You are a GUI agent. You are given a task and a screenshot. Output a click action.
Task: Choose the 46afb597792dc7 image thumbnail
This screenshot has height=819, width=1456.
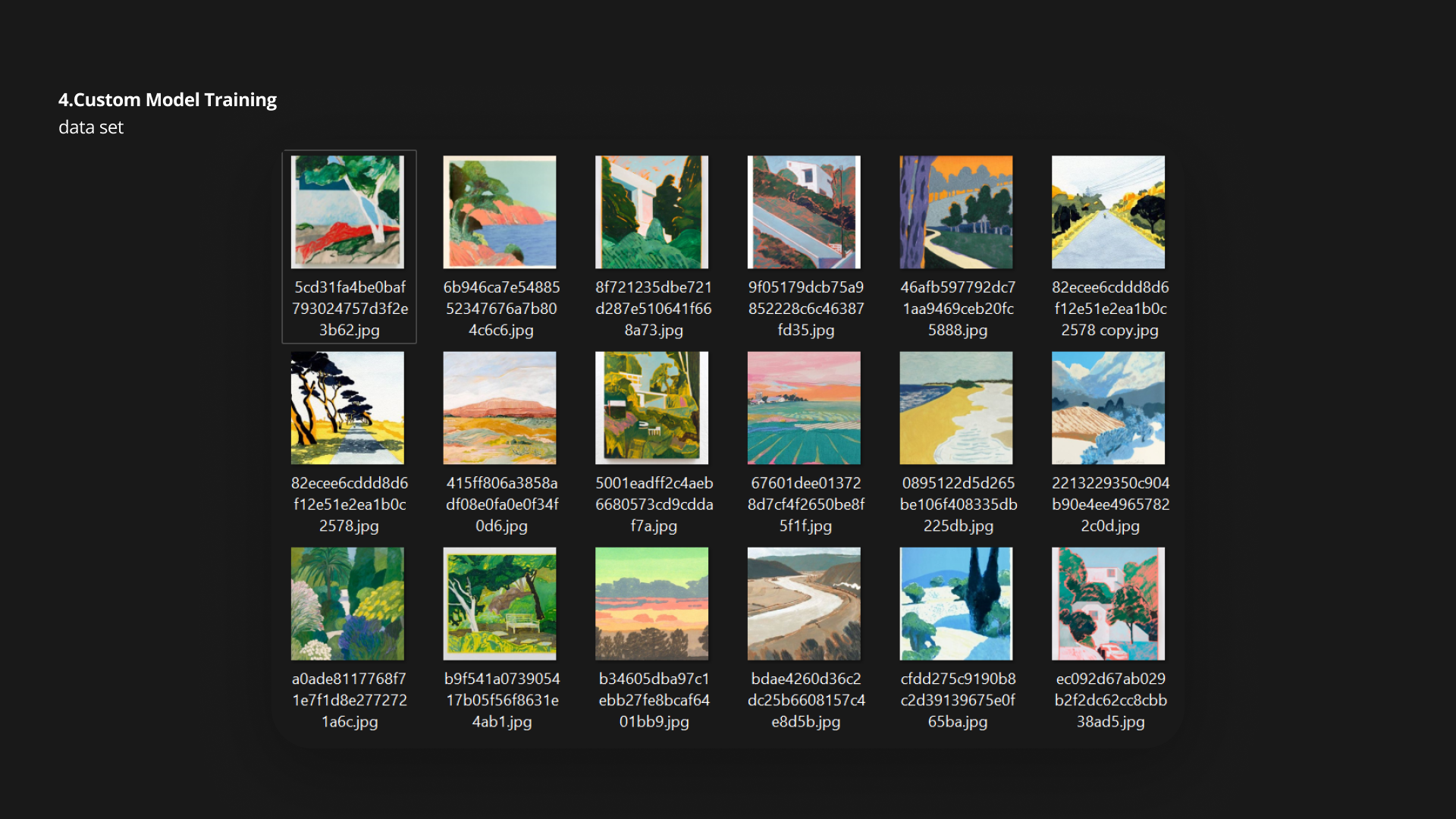click(956, 212)
